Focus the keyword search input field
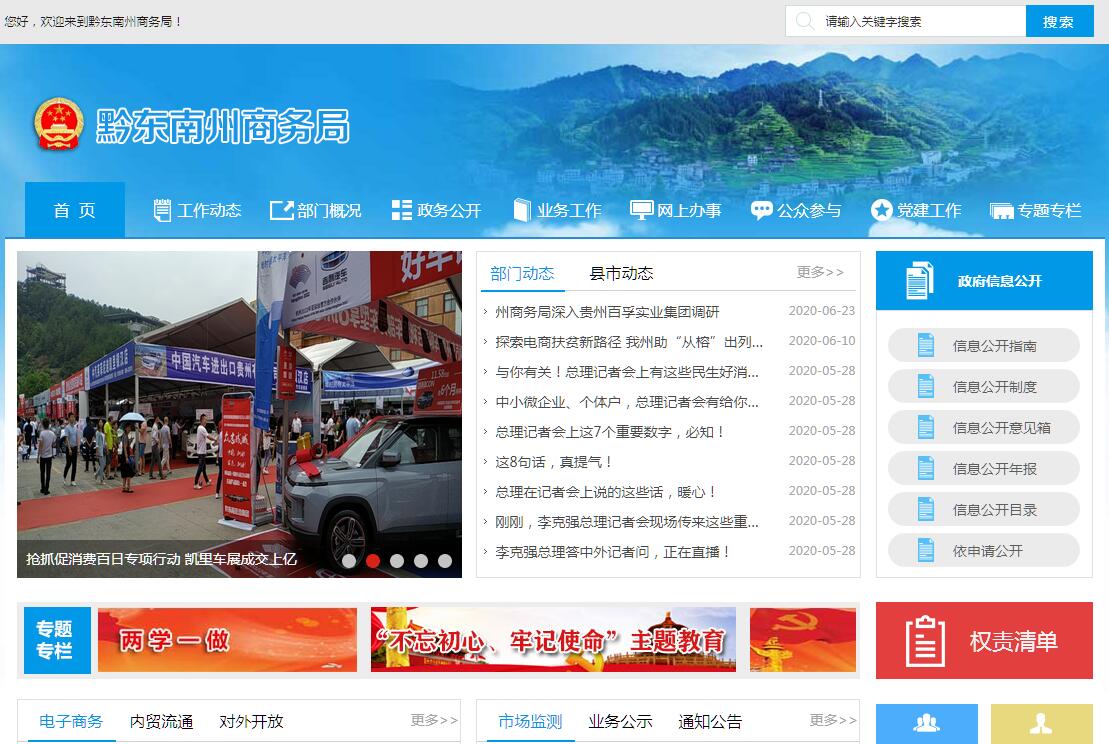1109x744 pixels. tap(920, 21)
